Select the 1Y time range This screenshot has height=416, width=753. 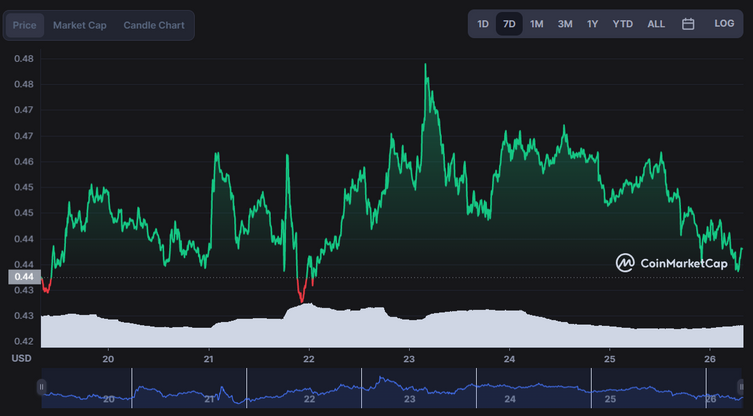[x=592, y=24]
